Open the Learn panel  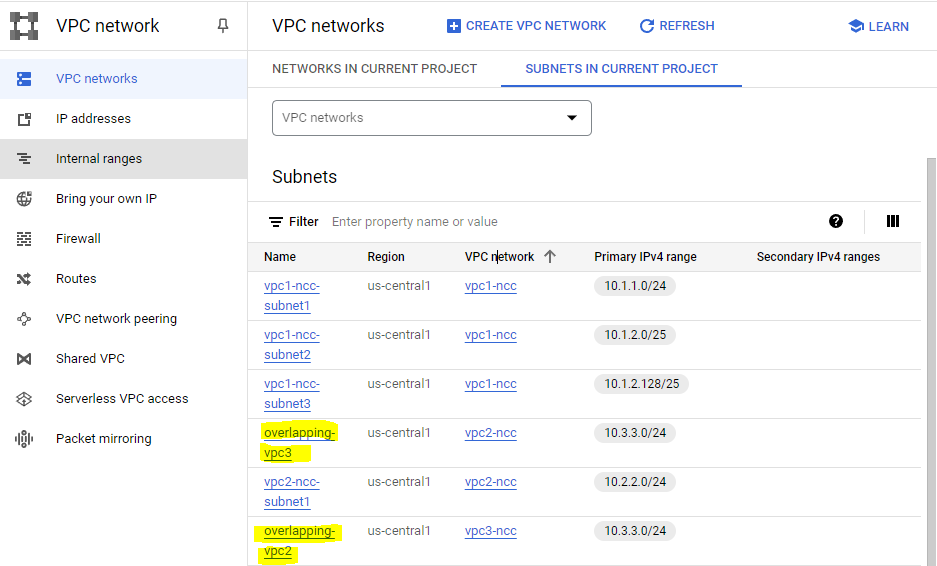click(x=878, y=26)
